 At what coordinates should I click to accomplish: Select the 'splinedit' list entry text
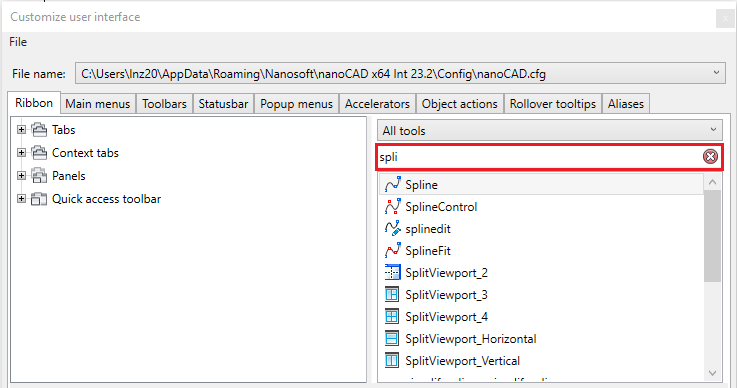(x=428, y=229)
